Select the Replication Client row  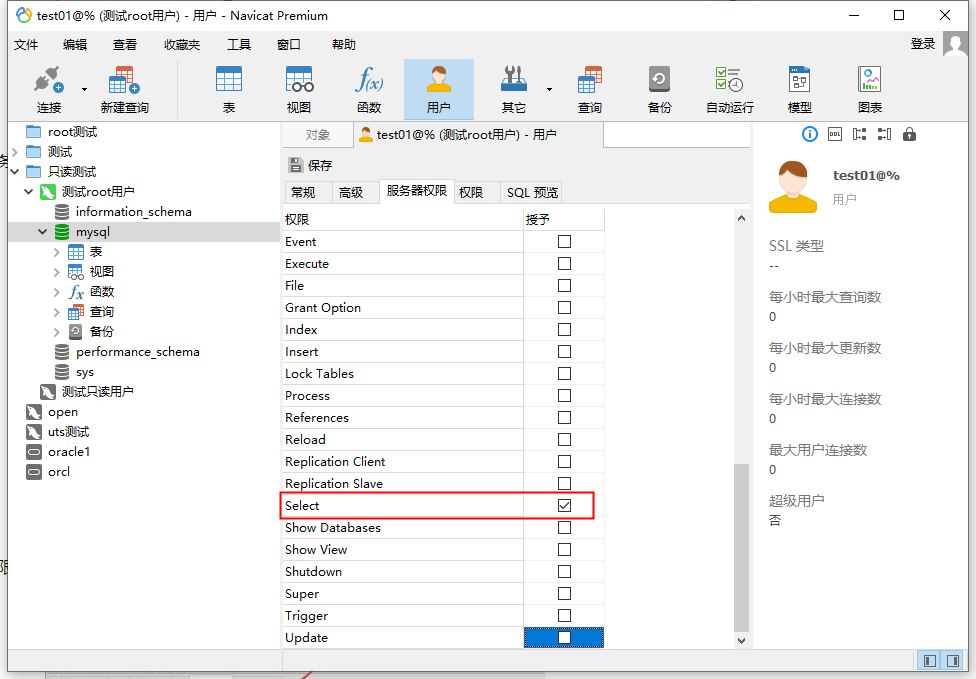pyautogui.click(x=443, y=462)
